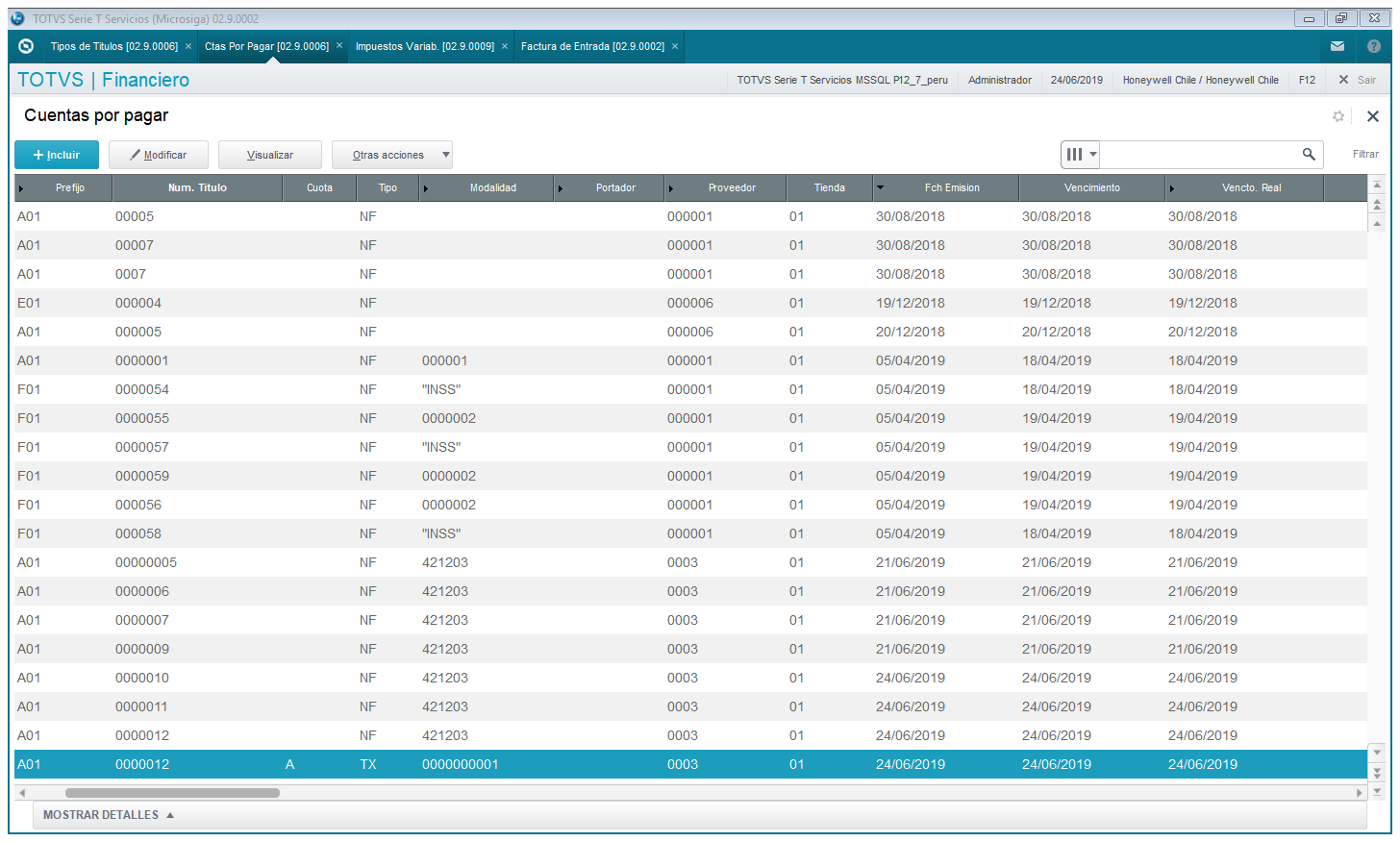Click the horizontal scrollbar thumb
This screenshot has height=842, width=1400.
pos(172,793)
